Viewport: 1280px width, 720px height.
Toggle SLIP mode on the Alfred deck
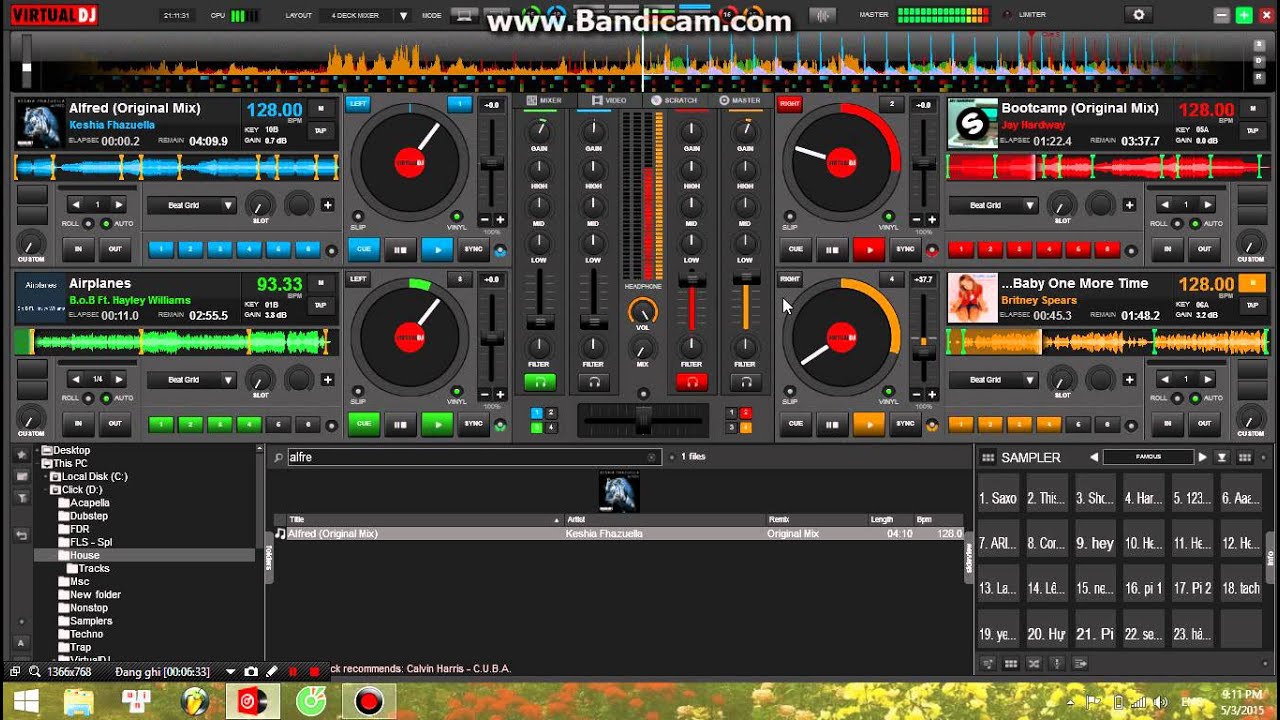tap(357, 217)
